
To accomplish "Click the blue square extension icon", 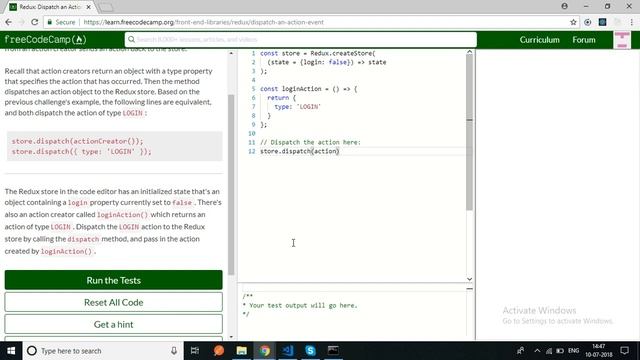I will click(x=602, y=22).
